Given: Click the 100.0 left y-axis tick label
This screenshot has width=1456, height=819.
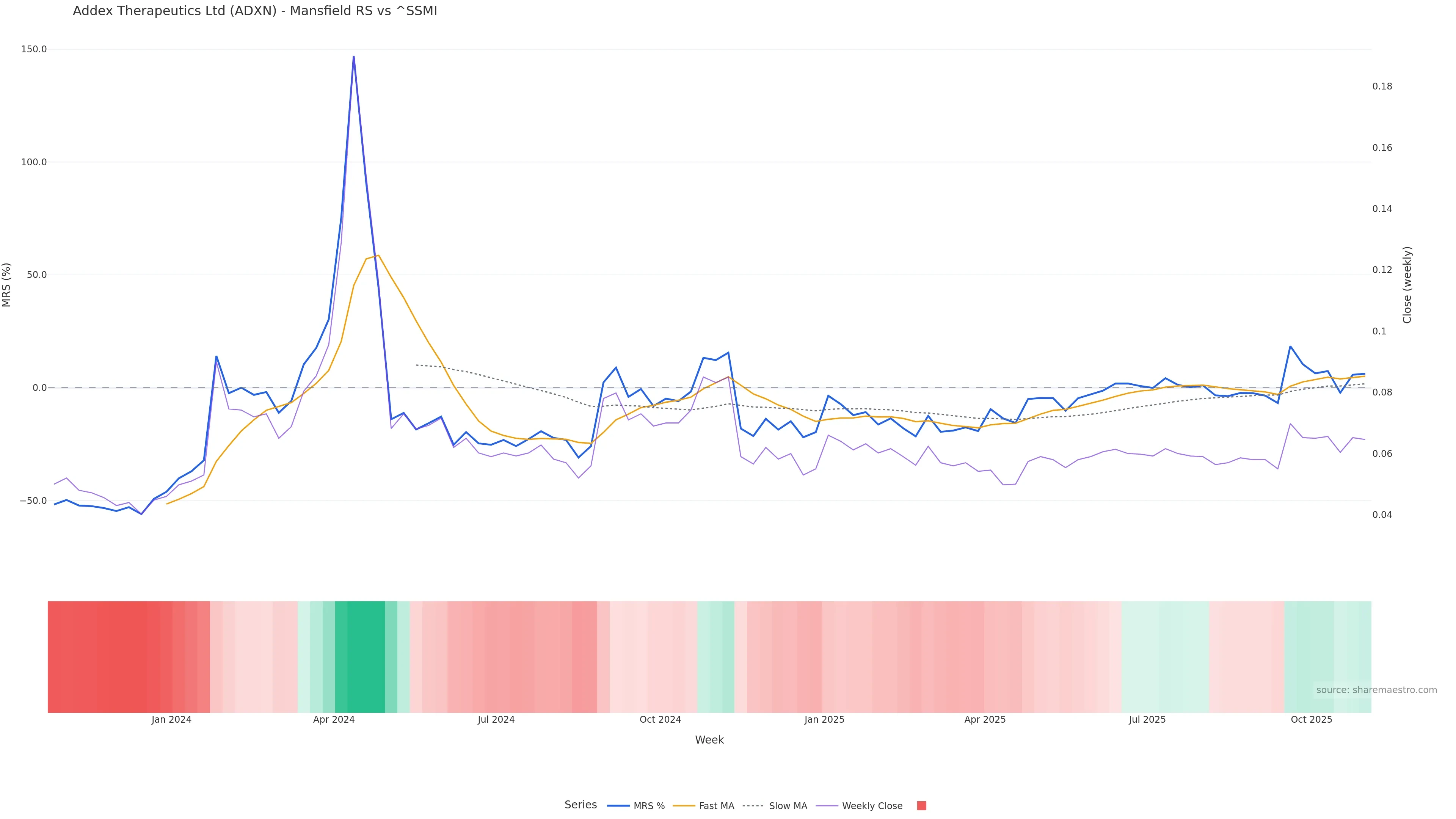Looking at the screenshot, I should 34,162.
